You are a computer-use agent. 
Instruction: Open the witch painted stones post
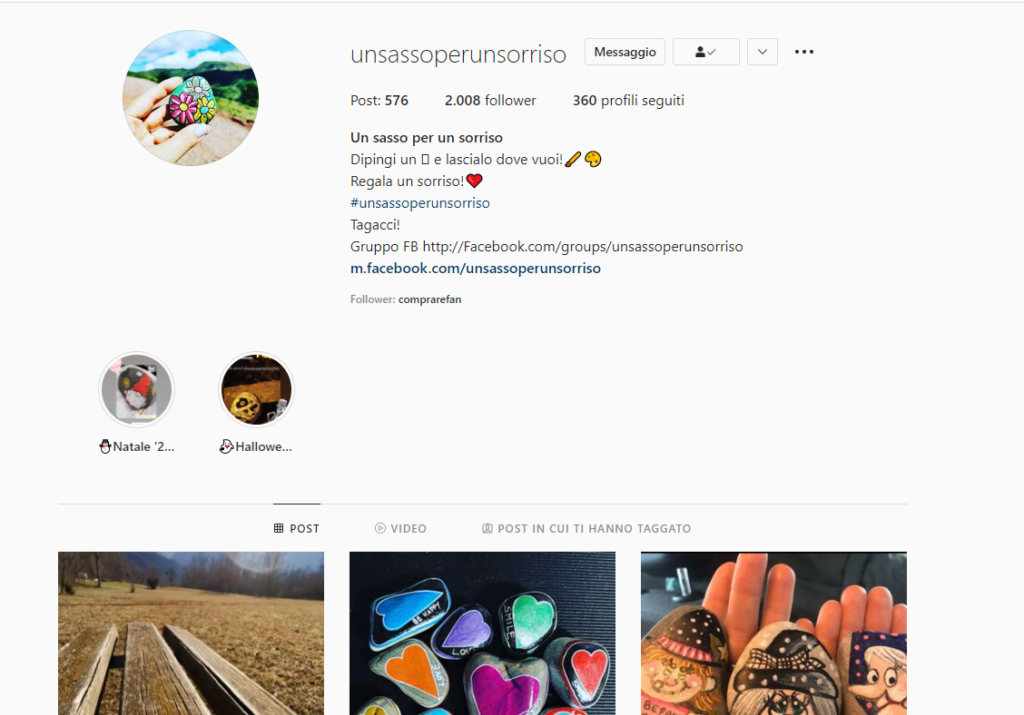pyautogui.click(x=773, y=633)
